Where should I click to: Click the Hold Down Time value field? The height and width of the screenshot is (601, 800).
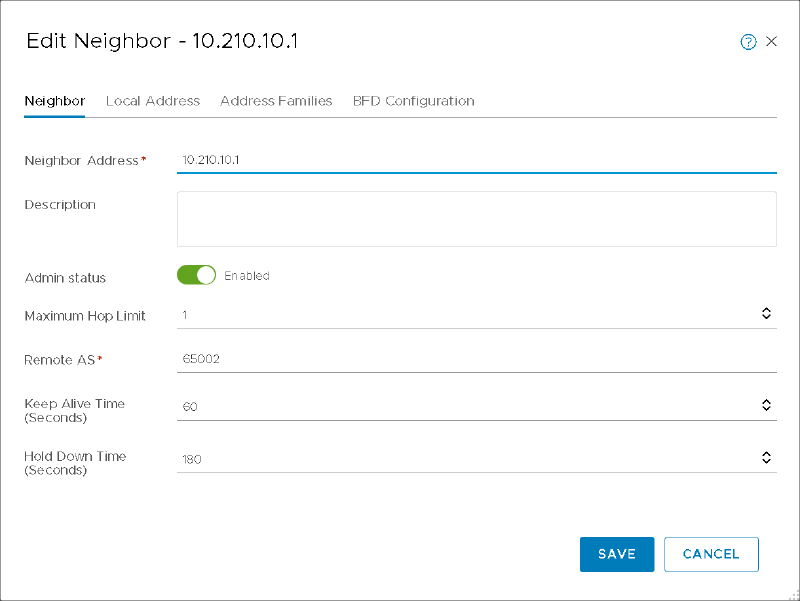pyautogui.click(x=400, y=458)
